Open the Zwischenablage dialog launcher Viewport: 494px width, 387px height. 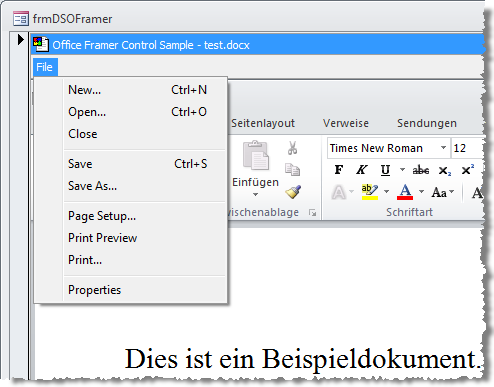click(x=312, y=213)
